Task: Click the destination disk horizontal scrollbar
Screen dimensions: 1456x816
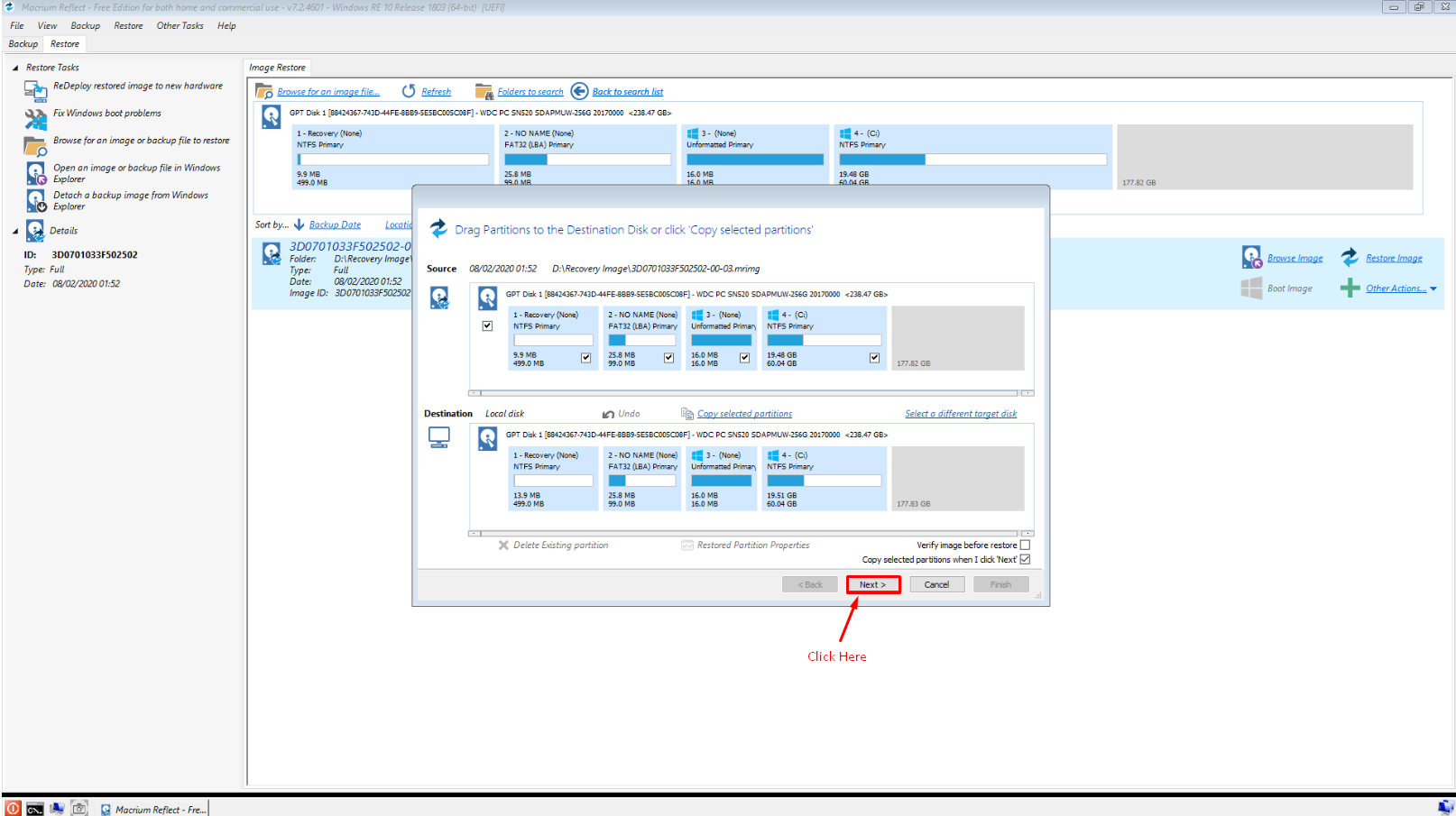Action: coord(751,534)
